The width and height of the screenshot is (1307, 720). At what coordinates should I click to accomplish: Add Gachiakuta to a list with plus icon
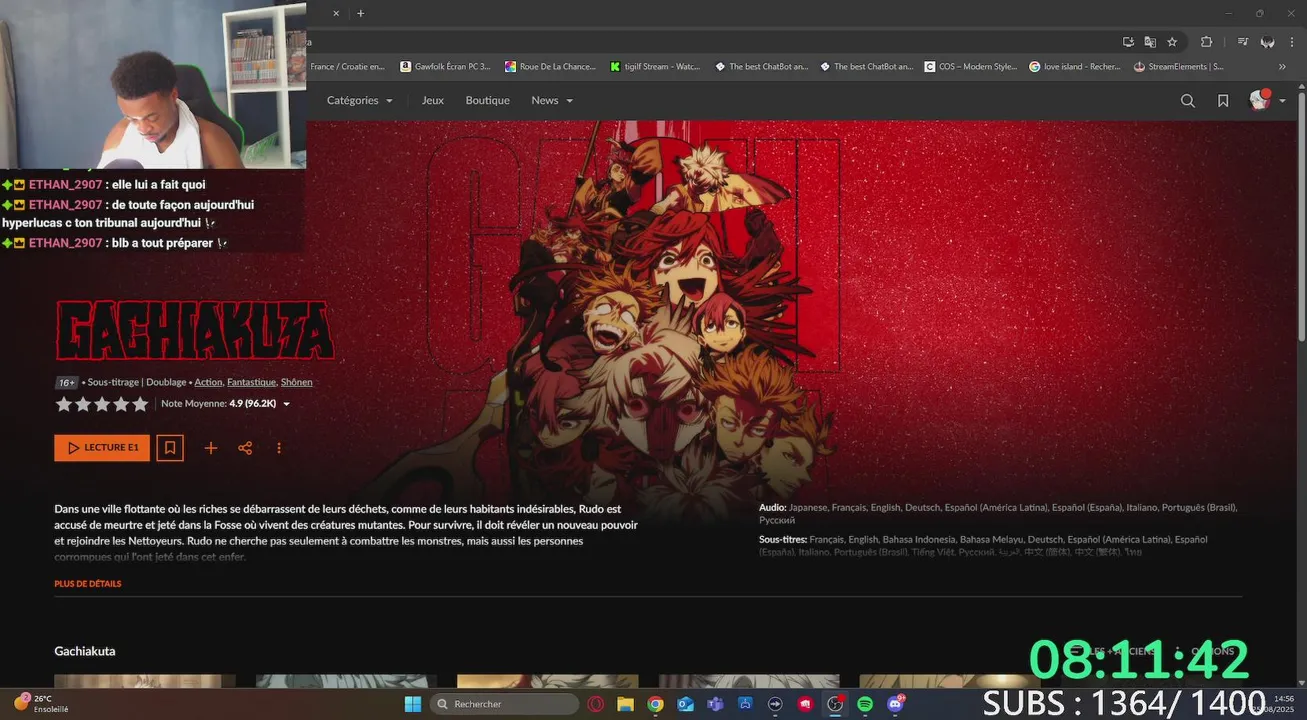tap(211, 448)
